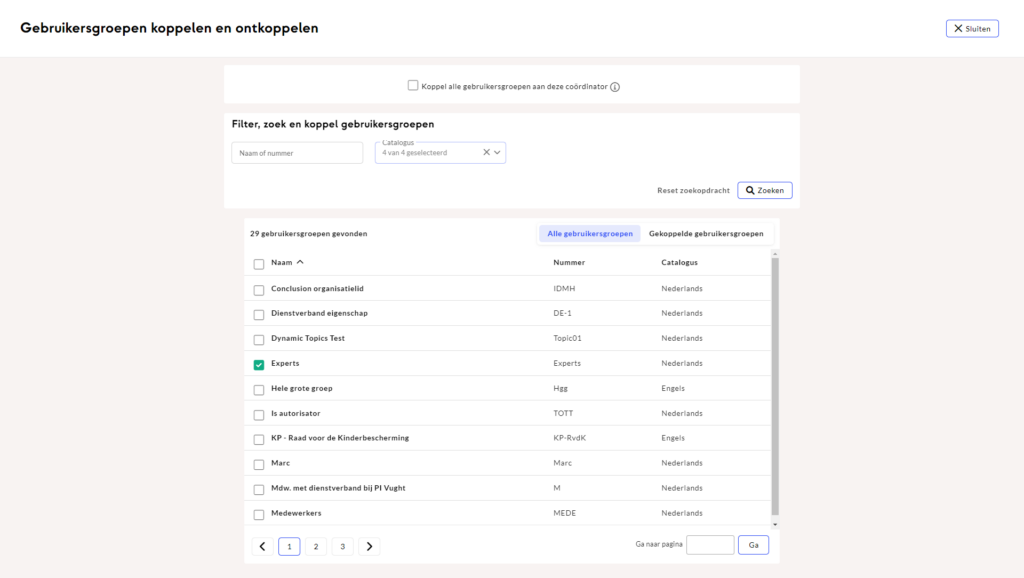Uncheck the Experts user group

point(259,364)
